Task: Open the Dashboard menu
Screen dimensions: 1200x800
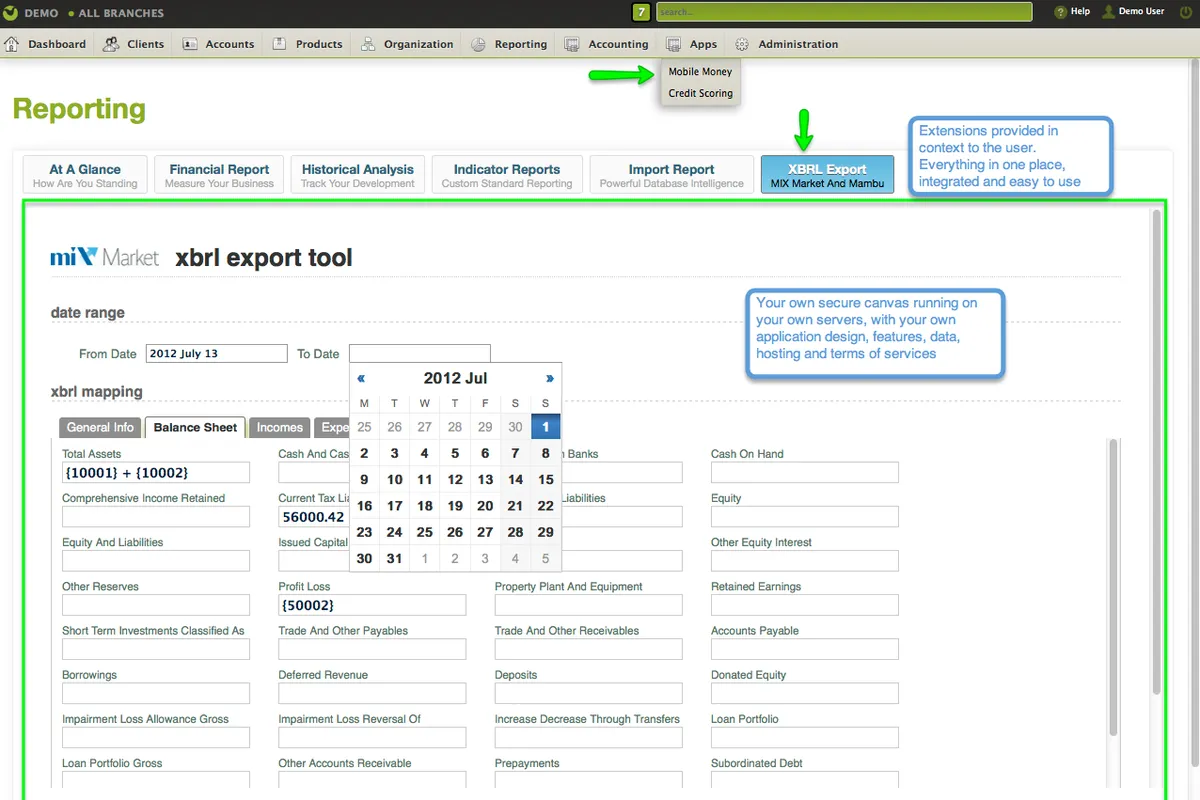Action: click(46, 44)
